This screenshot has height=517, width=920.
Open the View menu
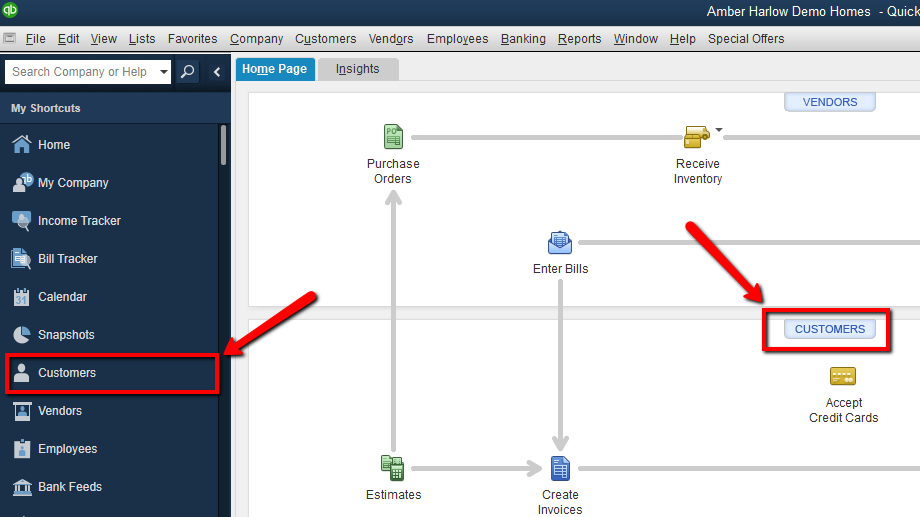click(x=103, y=39)
